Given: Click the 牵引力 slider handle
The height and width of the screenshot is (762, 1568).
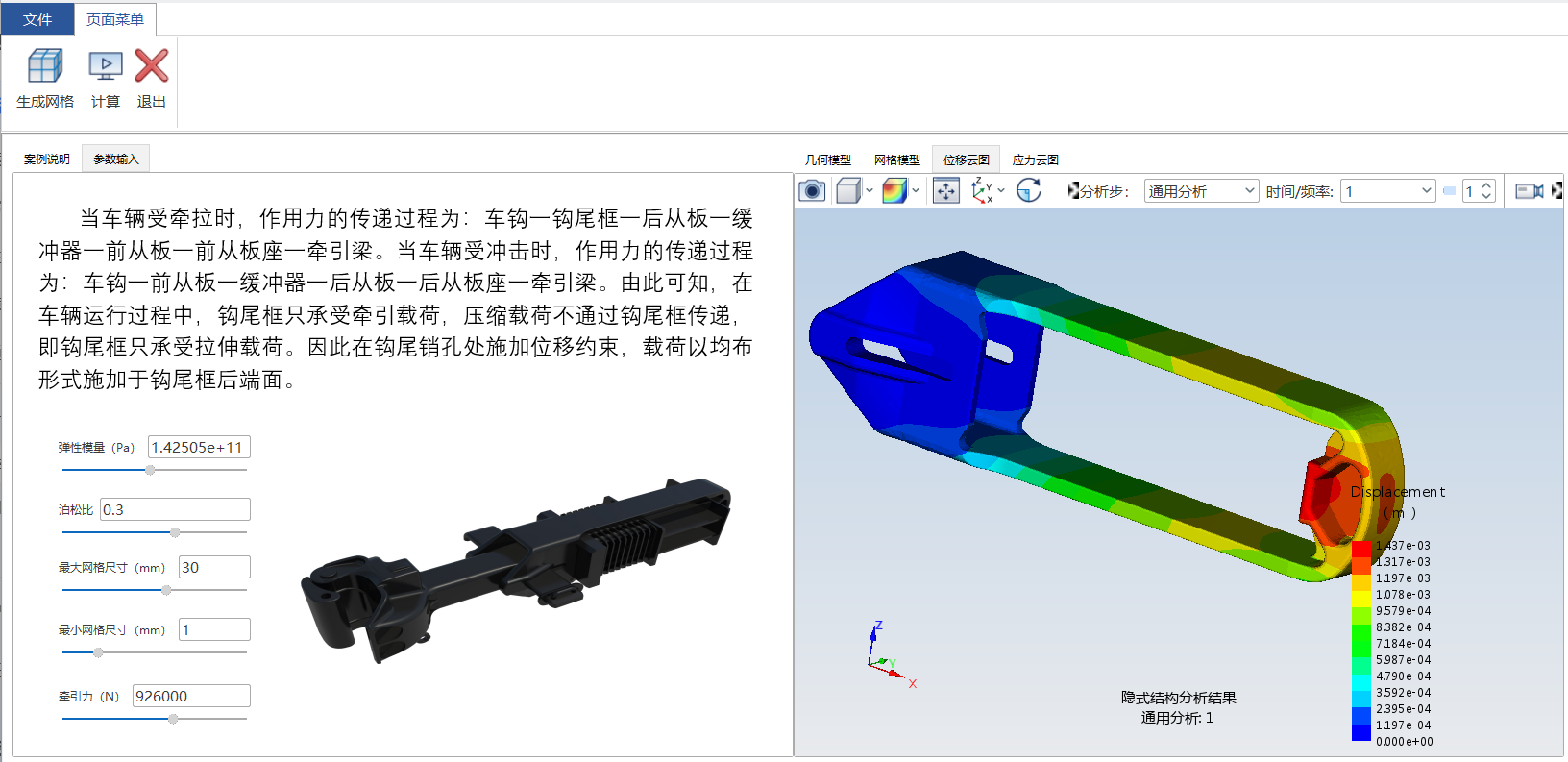Looking at the screenshot, I should click(x=173, y=719).
